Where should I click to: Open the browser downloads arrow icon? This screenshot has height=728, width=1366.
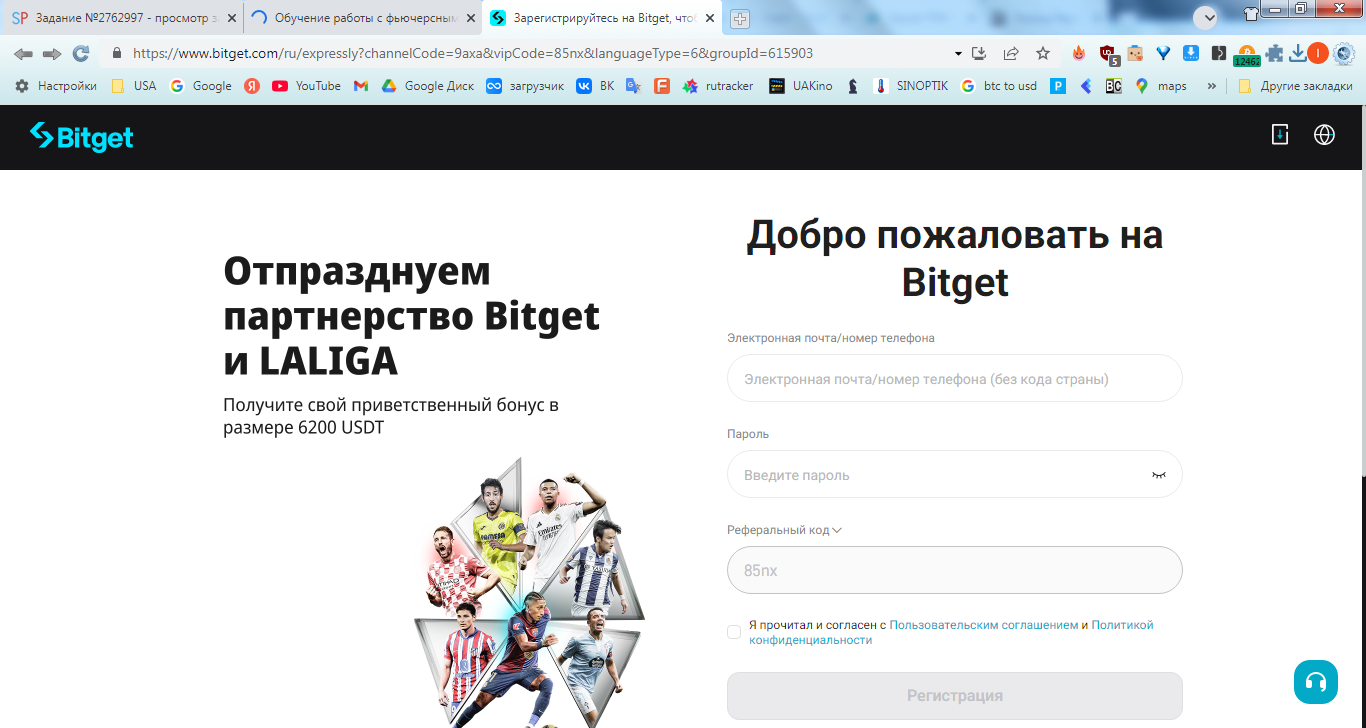(1298, 54)
